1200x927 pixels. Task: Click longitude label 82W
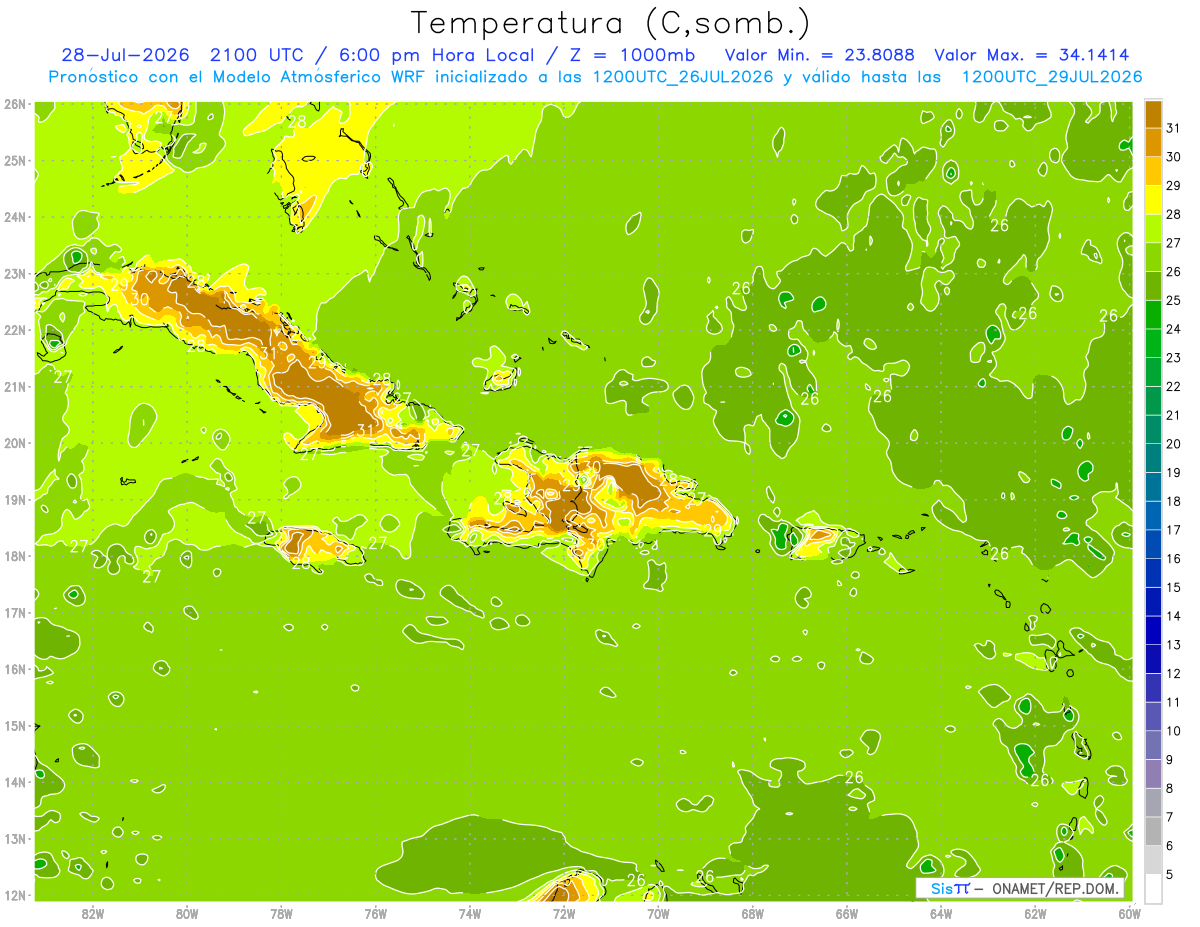click(93, 913)
